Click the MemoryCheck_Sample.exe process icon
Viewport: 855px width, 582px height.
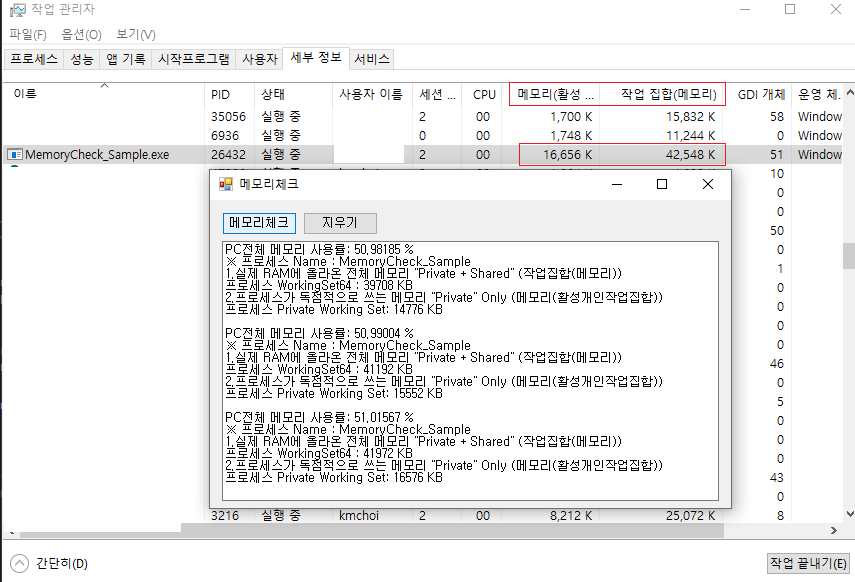(15, 154)
